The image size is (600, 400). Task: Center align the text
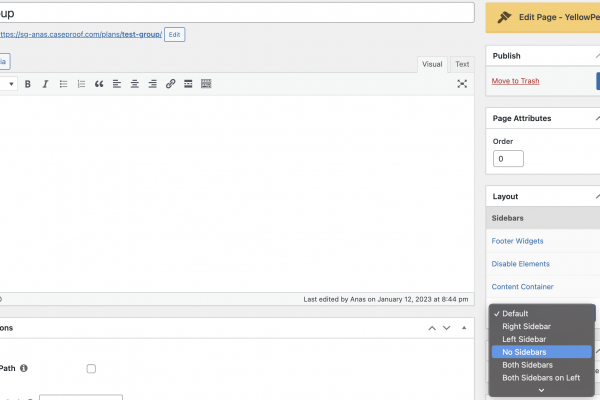pyautogui.click(x=135, y=84)
